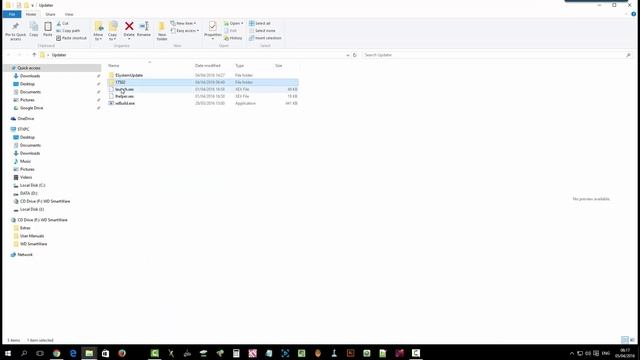Viewport: 640px width, 360px height.
Task: Open Music under This PC
Action: click(x=25, y=161)
